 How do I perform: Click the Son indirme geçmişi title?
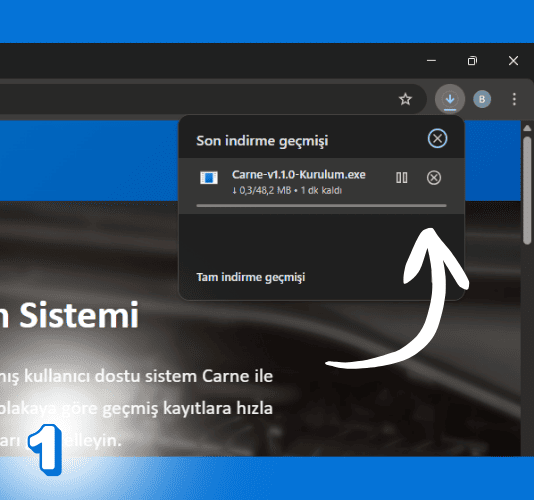pyautogui.click(x=262, y=141)
